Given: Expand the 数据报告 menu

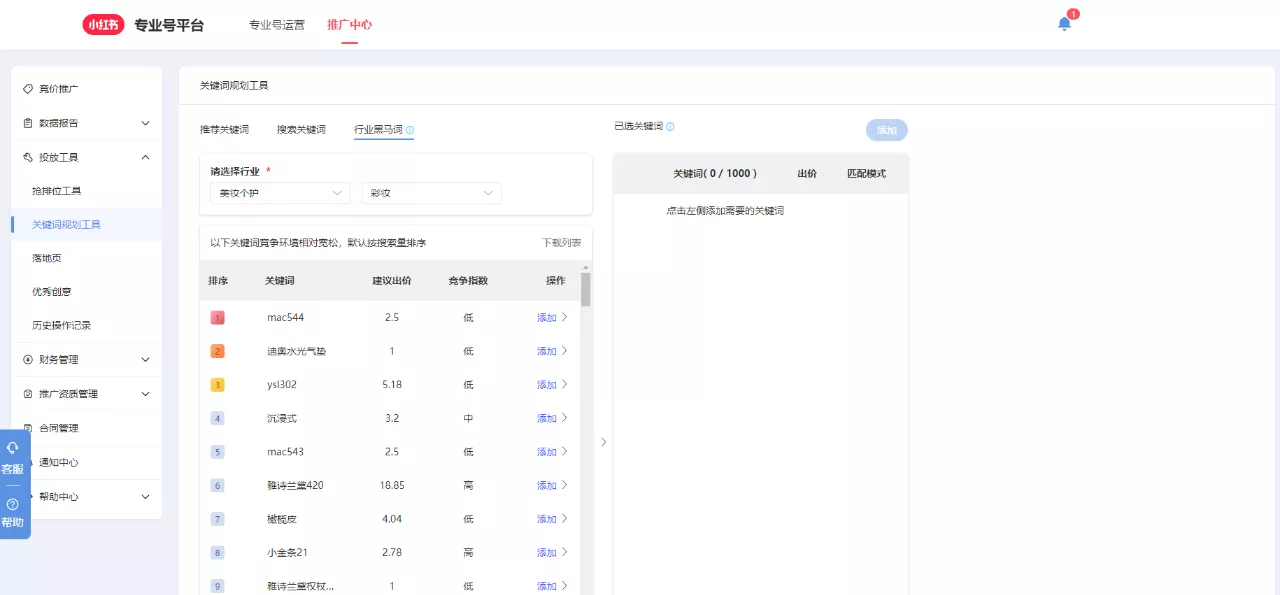Looking at the screenshot, I should coord(145,123).
